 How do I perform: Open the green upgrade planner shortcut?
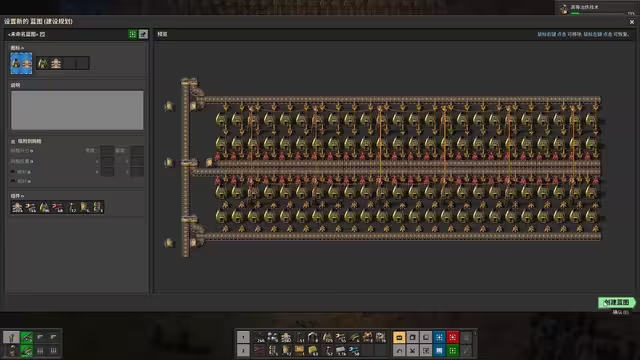[453, 351]
